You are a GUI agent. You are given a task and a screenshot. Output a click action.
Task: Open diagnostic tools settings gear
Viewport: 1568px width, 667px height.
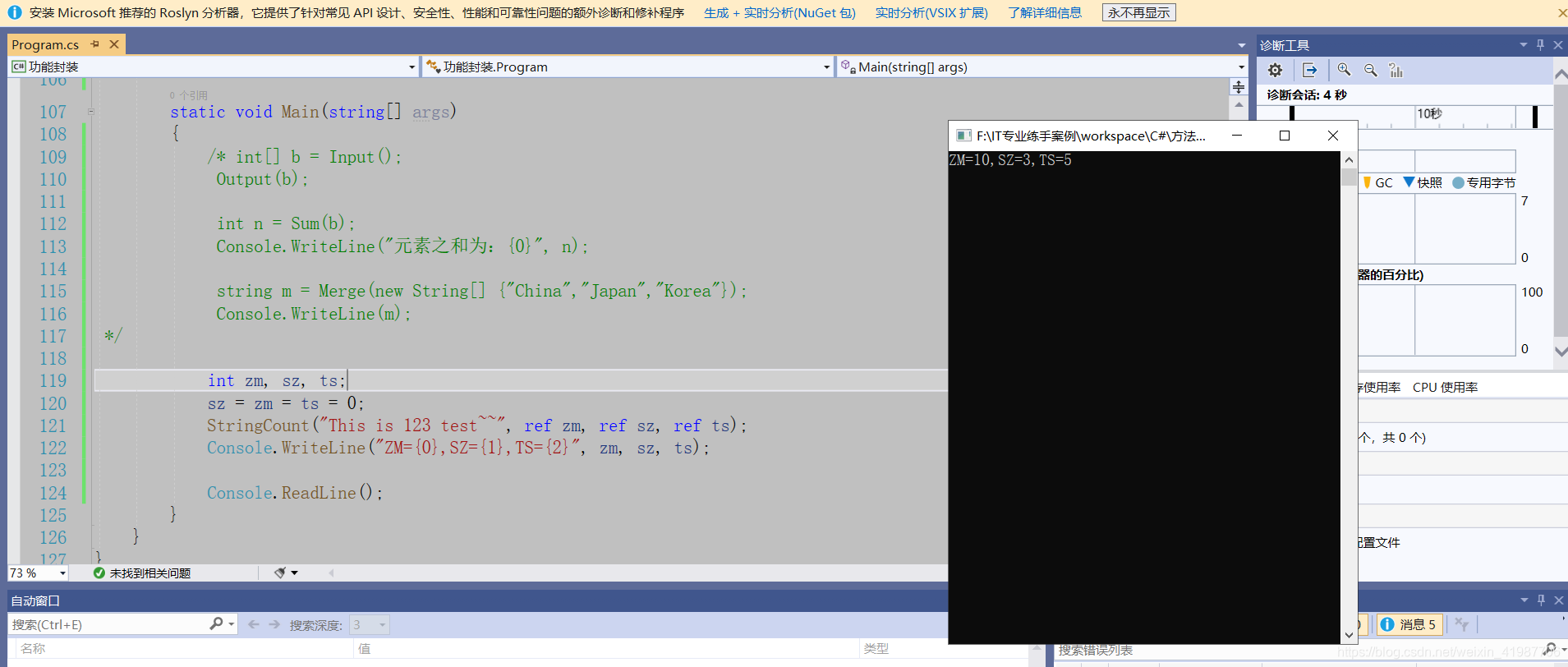1275,71
